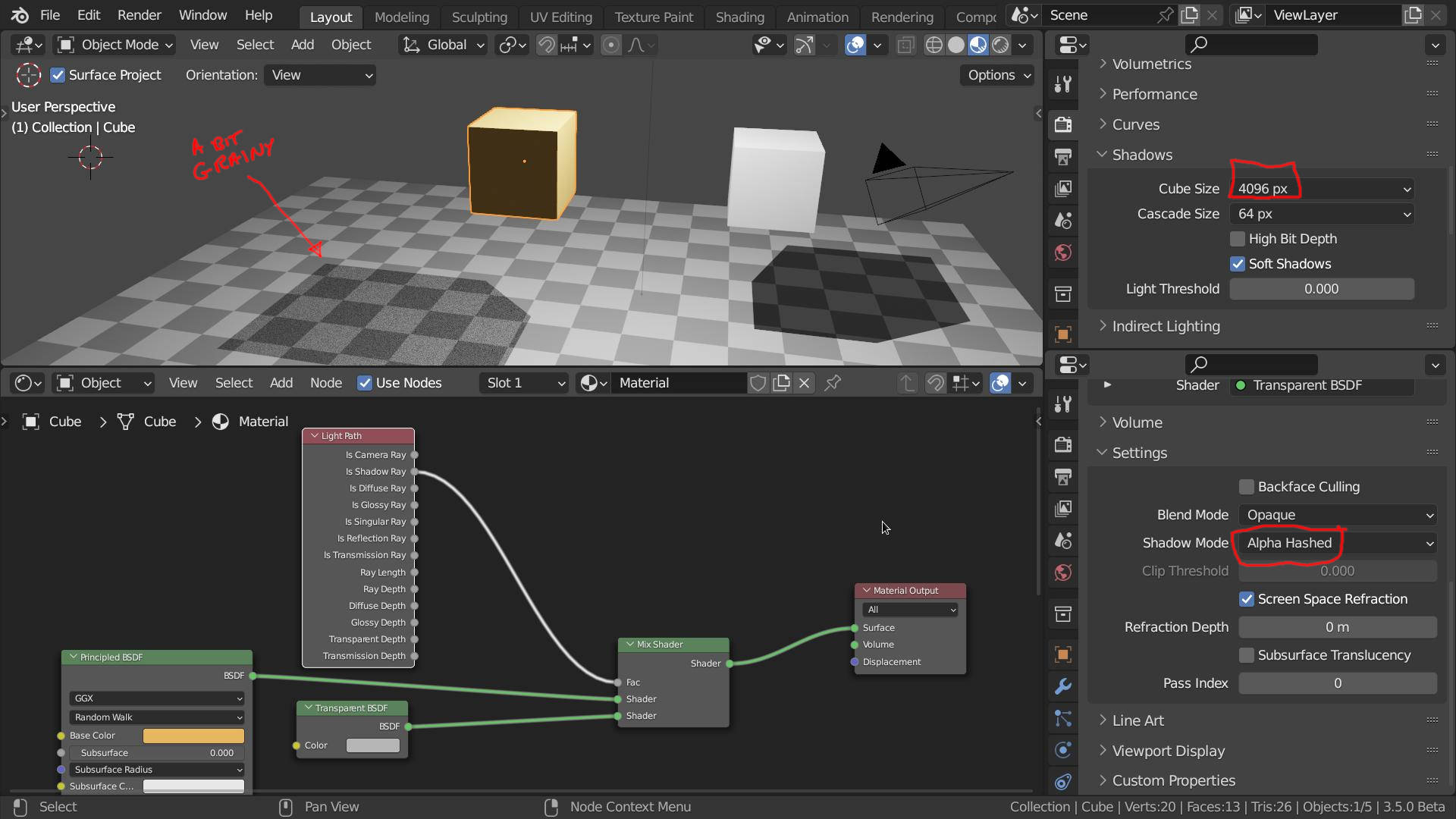Disable Soft Shadows

click(x=1238, y=264)
